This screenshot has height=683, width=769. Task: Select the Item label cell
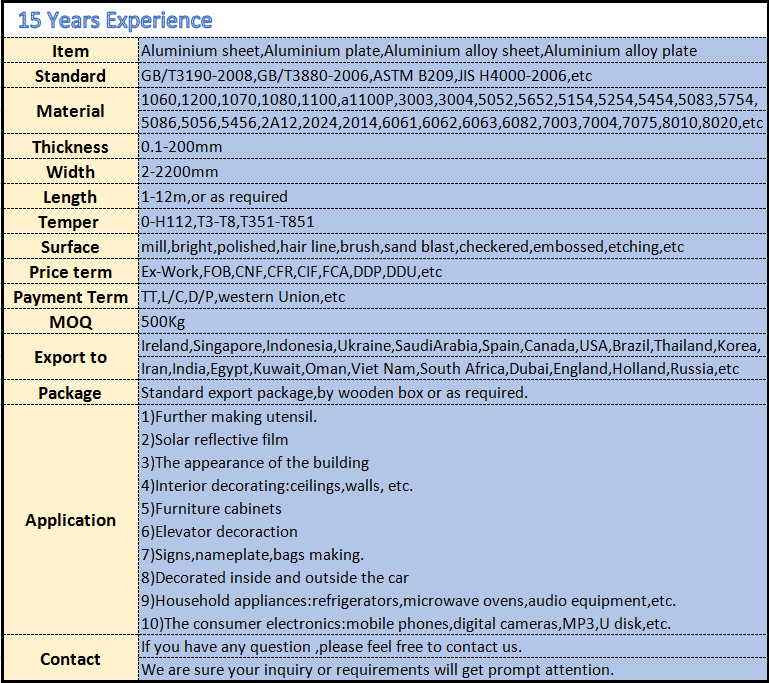[70, 51]
